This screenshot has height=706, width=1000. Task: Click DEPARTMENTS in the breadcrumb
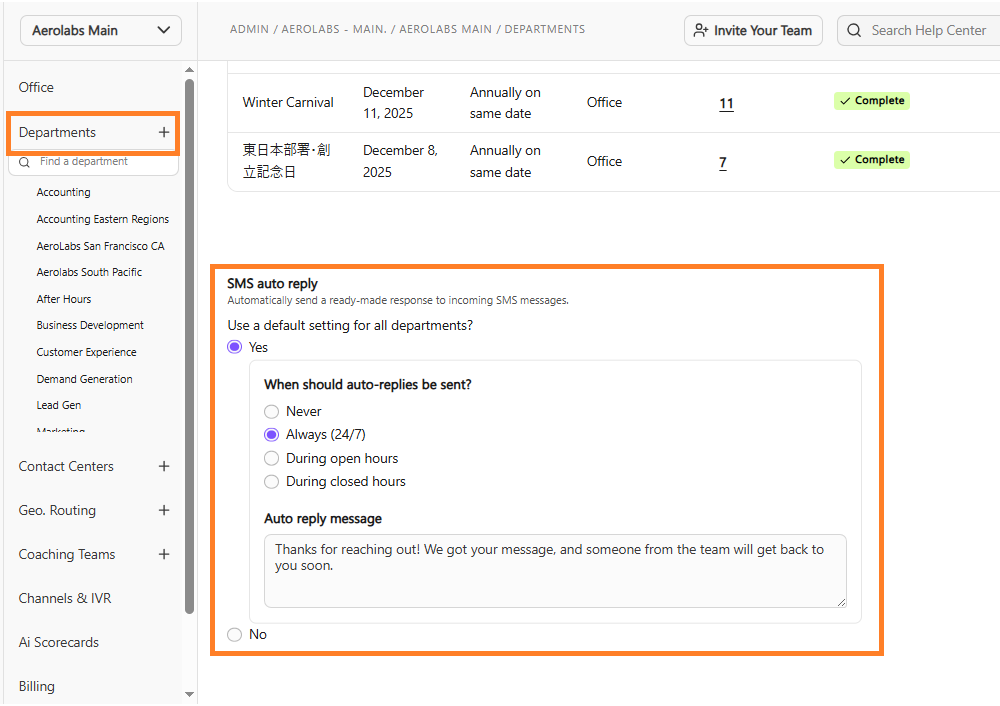point(545,29)
